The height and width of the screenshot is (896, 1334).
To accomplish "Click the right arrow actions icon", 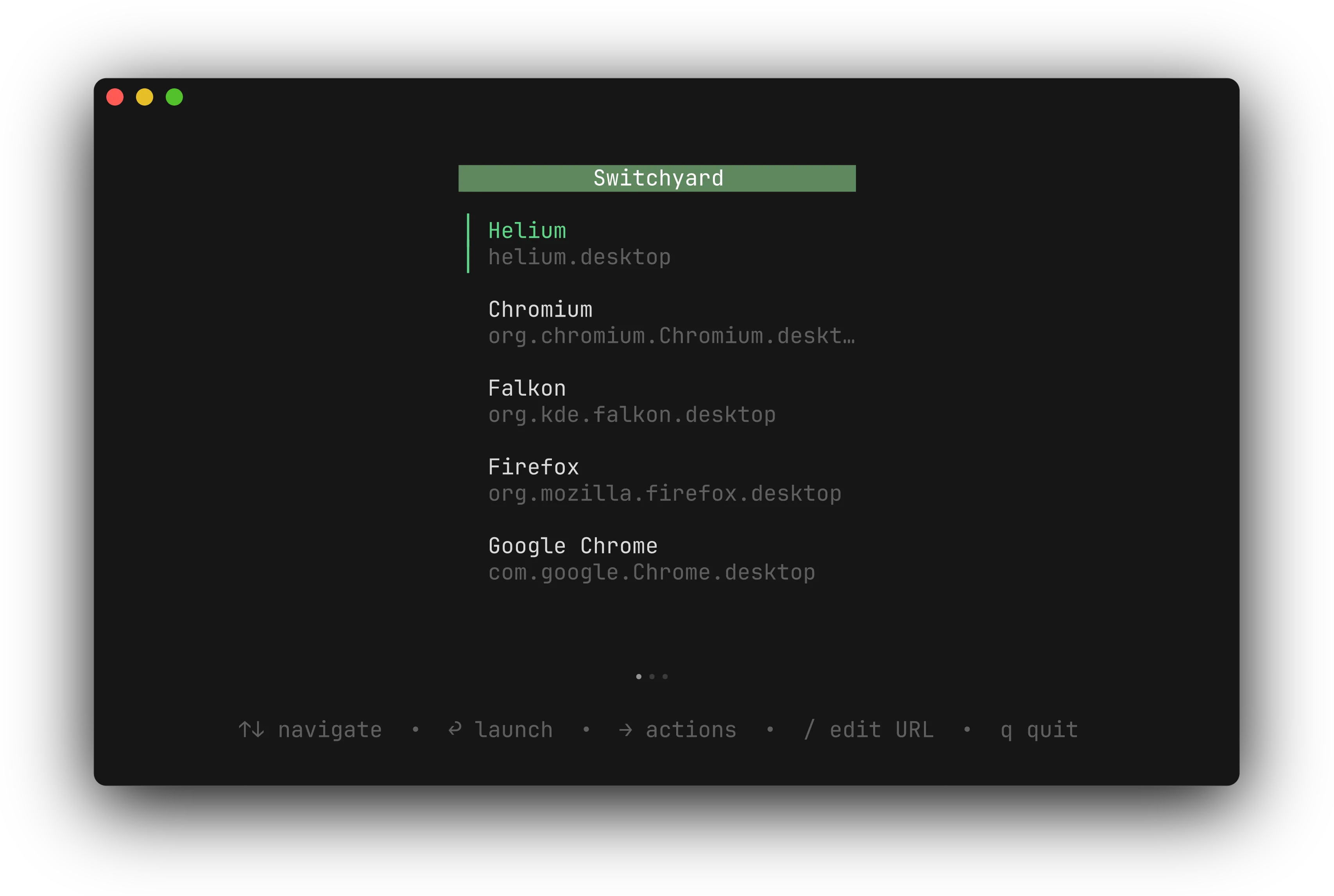I will [626, 730].
